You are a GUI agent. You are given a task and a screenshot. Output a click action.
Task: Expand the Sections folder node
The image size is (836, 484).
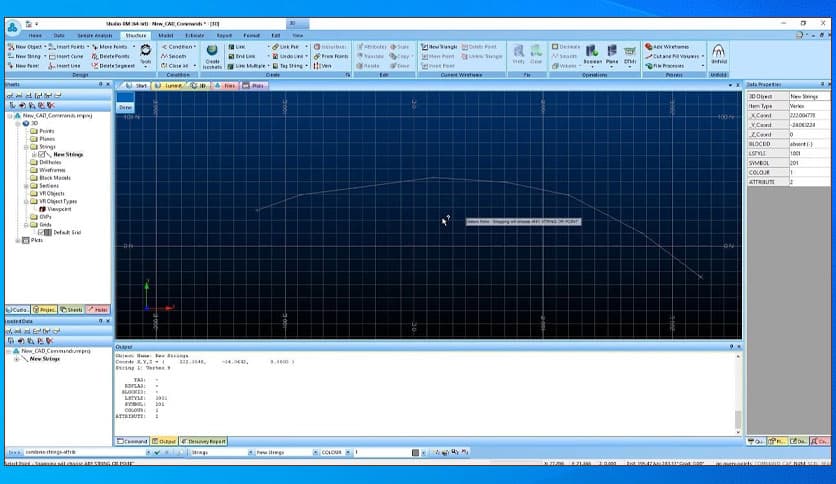(26, 186)
